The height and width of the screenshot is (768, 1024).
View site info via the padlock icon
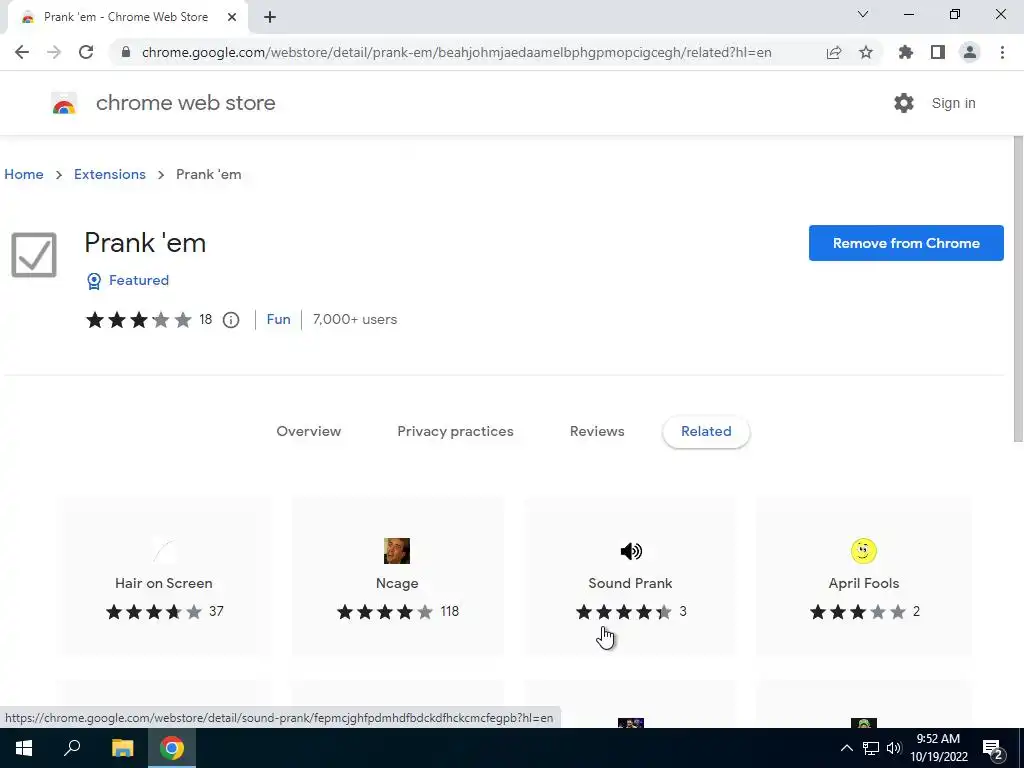(126, 52)
